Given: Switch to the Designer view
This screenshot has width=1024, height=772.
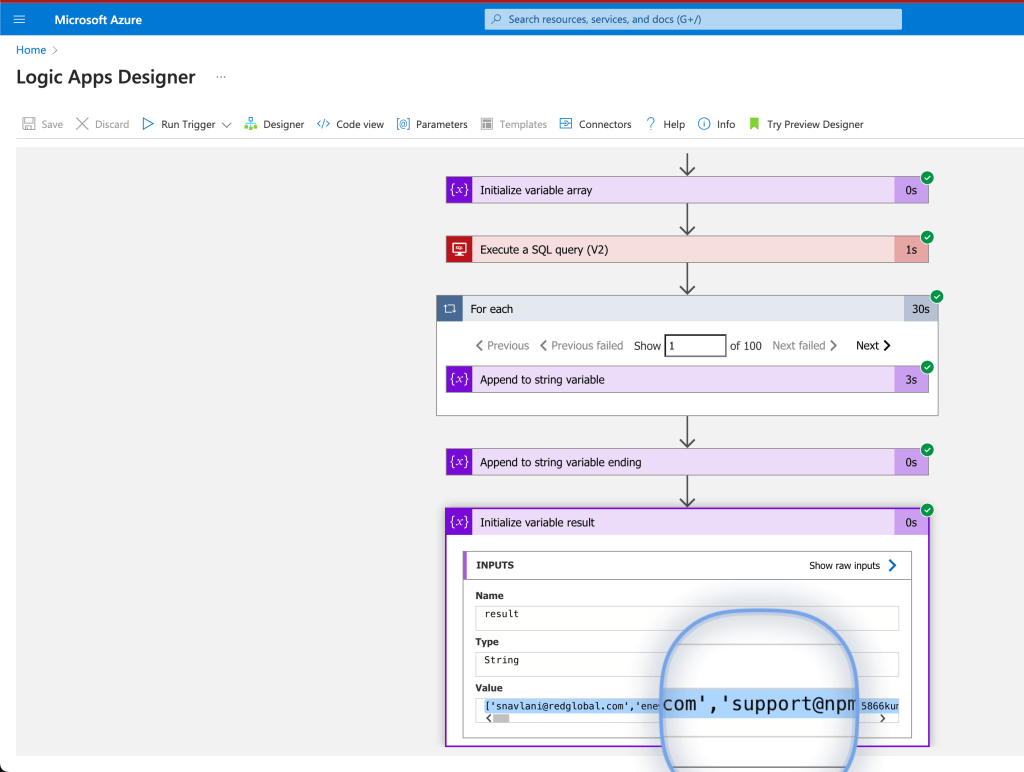Looking at the screenshot, I should click(x=274, y=124).
